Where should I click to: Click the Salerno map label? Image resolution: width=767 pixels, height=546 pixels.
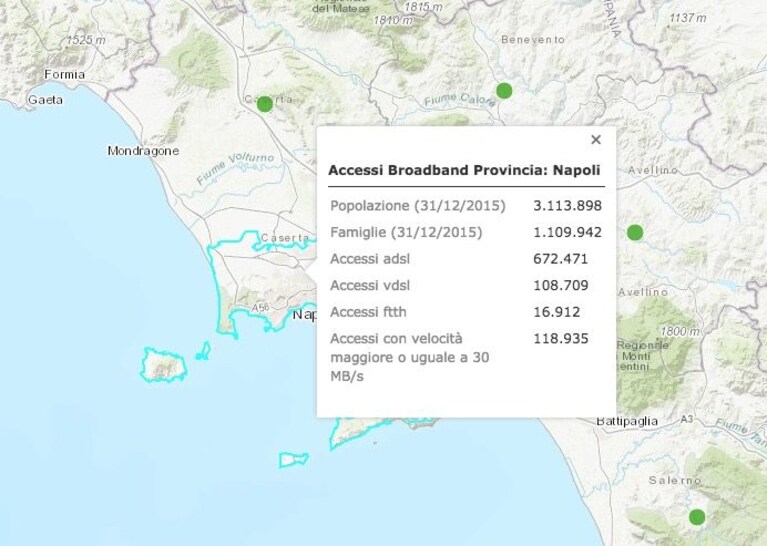(x=675, y=480)
